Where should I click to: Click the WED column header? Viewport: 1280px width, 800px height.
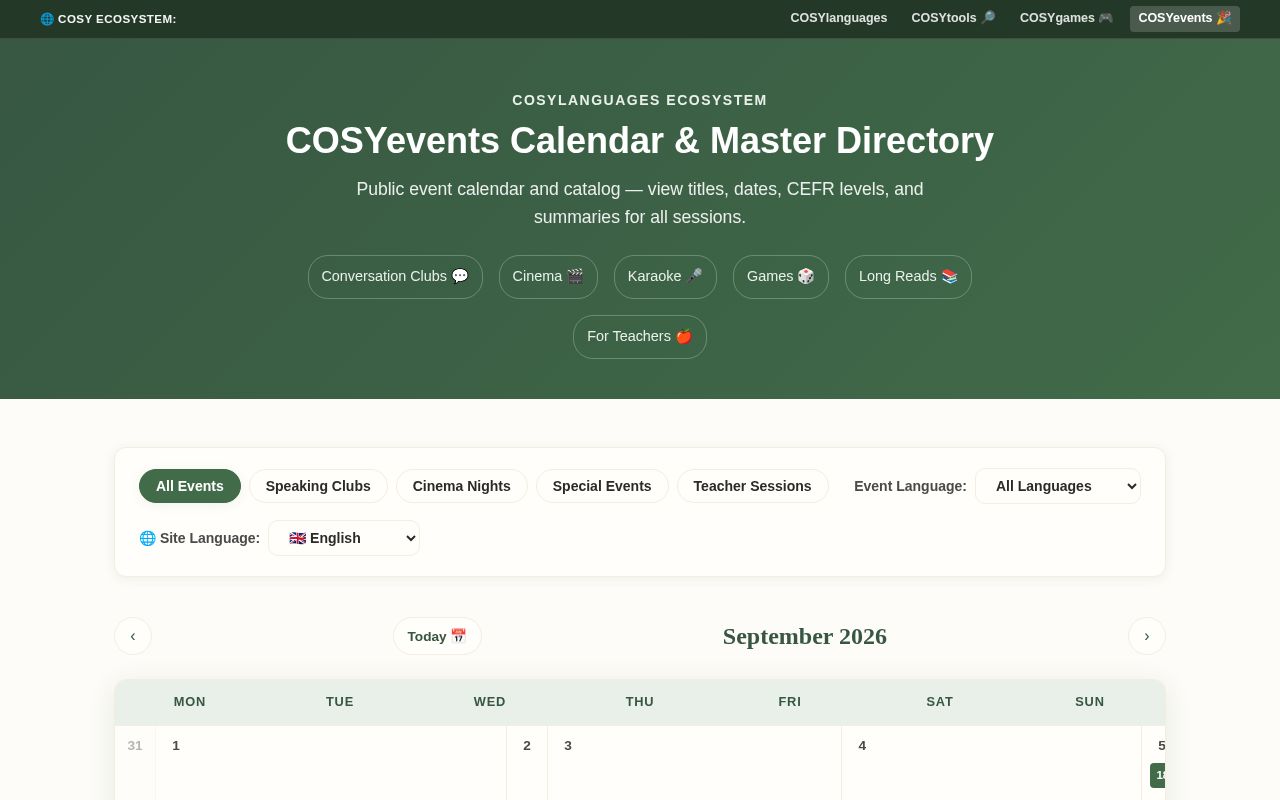(x=490, y=702)
